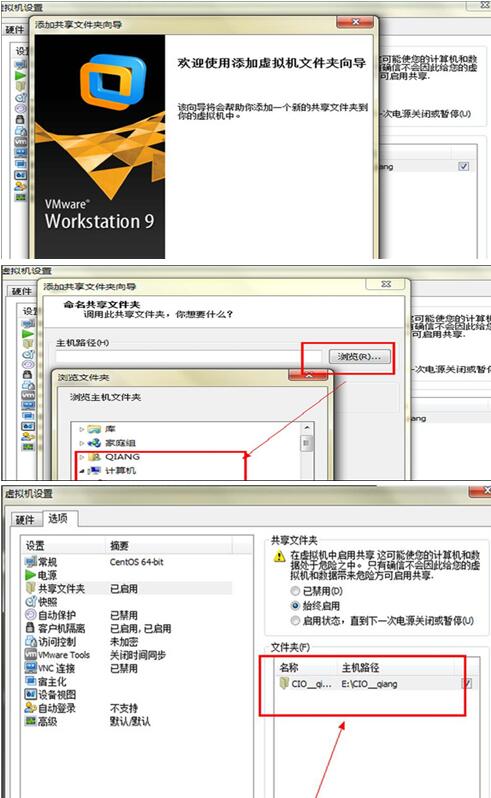Toggle the folder checkbox behind the welcome wizard
This screenshot has width=491, height=798.
coord(464,166)
